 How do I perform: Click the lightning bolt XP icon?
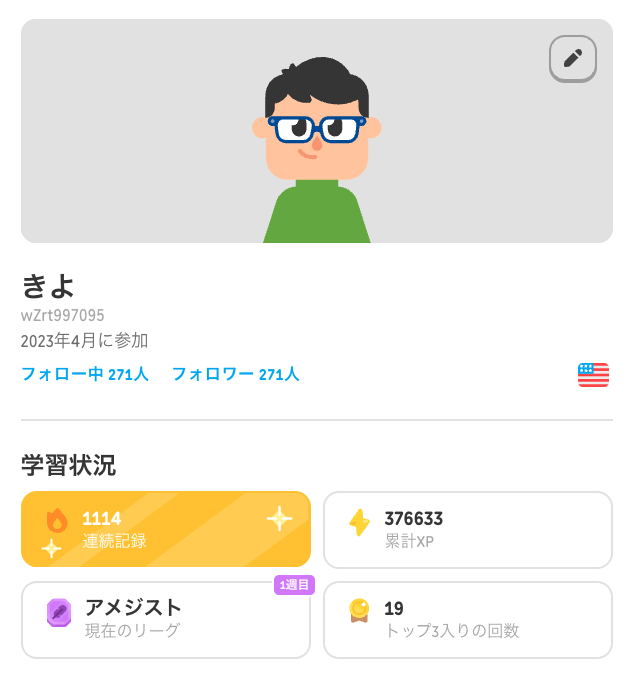tap(359, 523)
